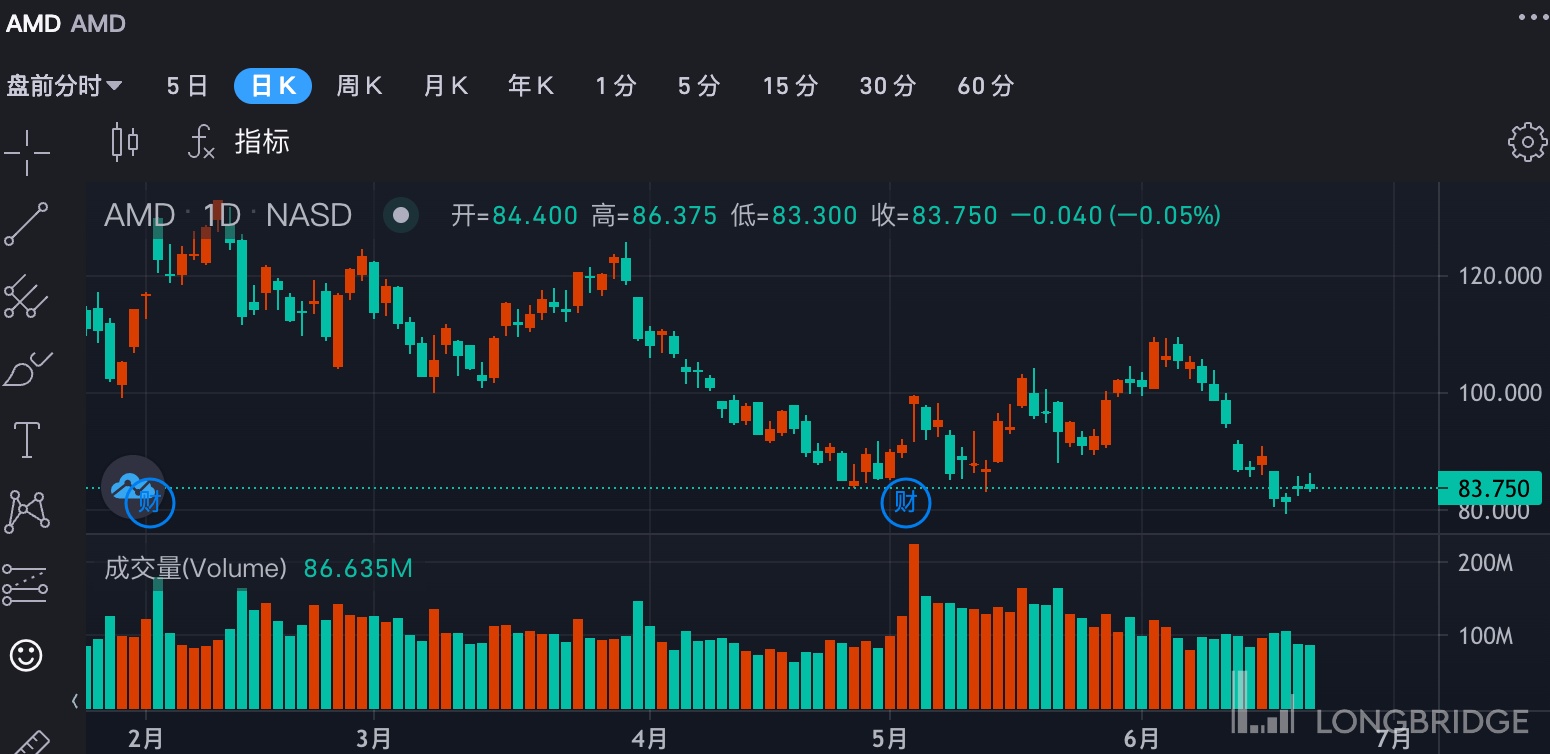Switch to the 月K timeframe
This screenshot has height=754, width=1550.
click(x=445, y=87)
